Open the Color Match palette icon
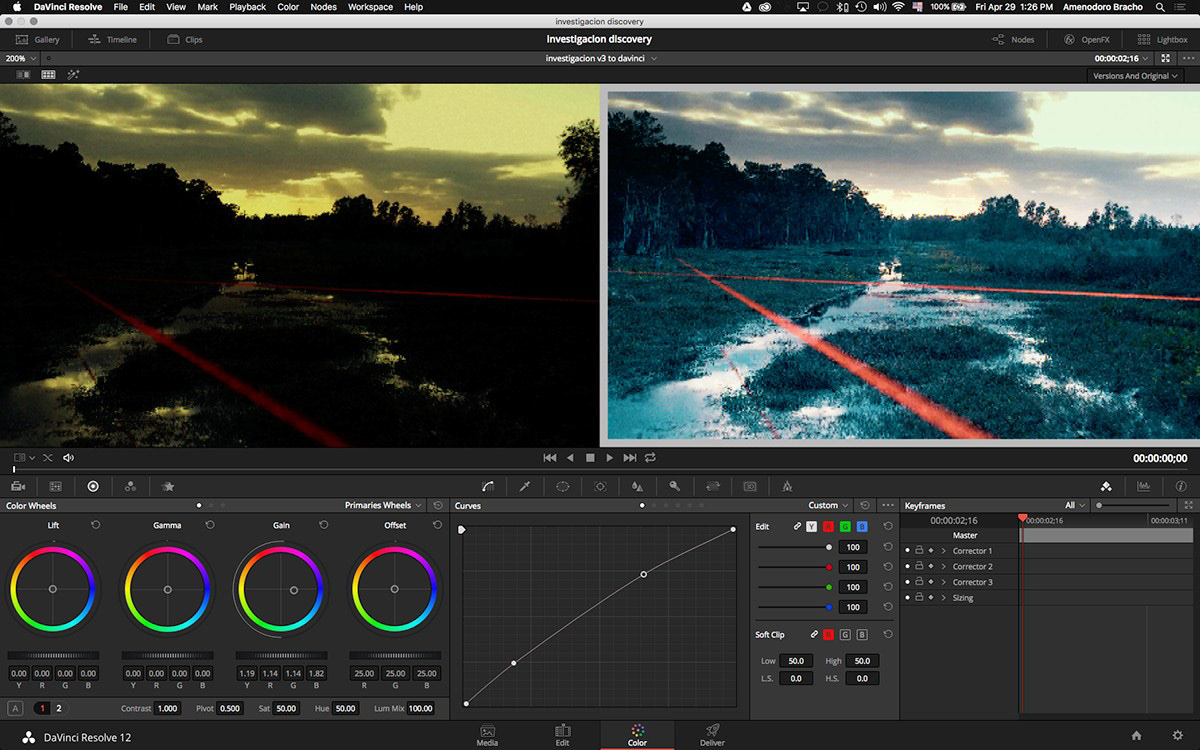This screenshot has height=750, width=1200. pos(56,486)
